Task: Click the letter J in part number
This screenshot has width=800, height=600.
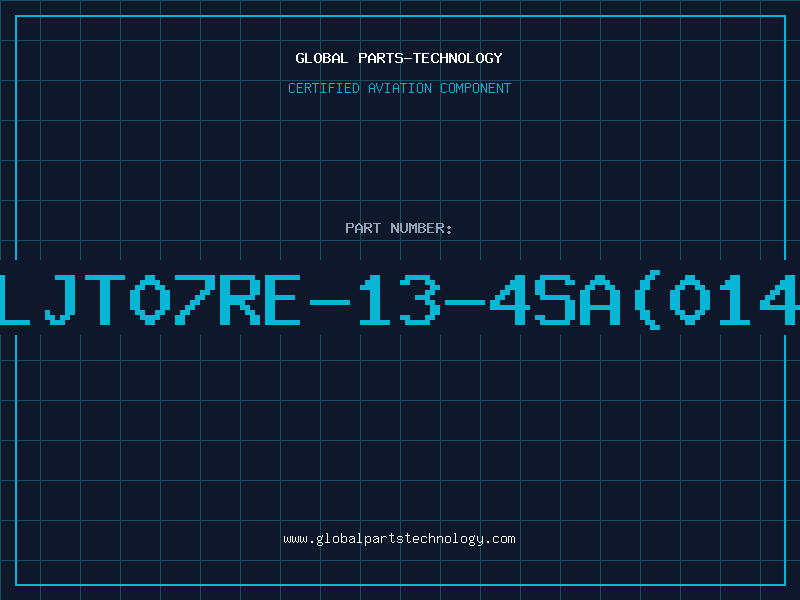Action: 60,299
